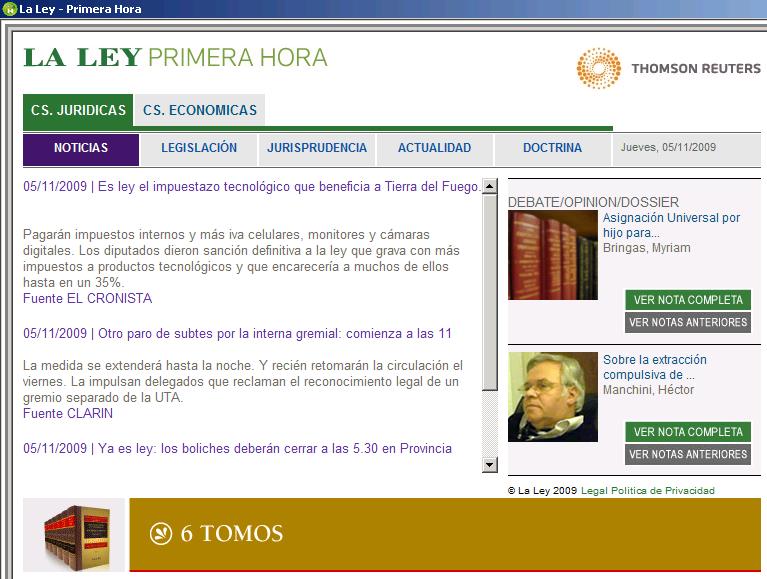The height and width of the screenshot is (579, 767).
Task: Click the Héctor Manchini photo thumbnail
Action: coord(553,397)
